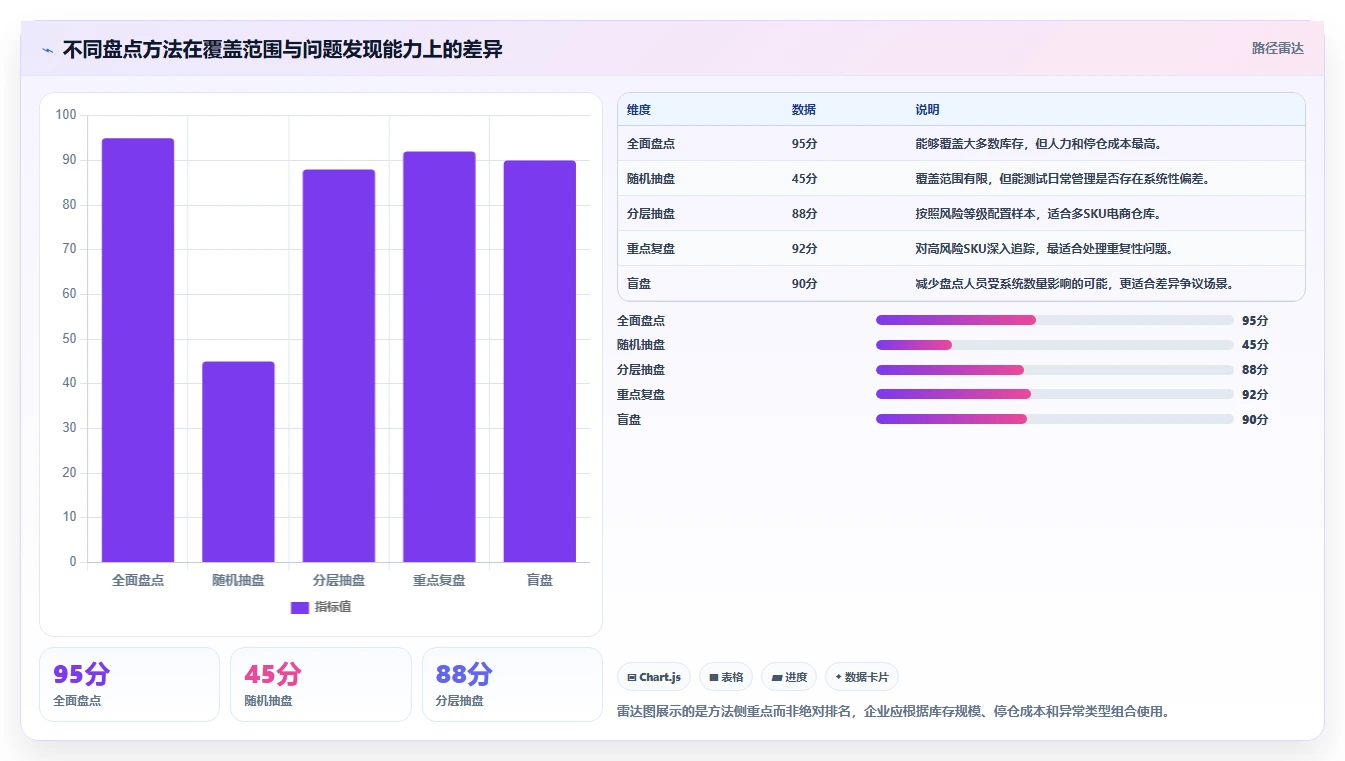Click the 92分 cell in the table

[x=804, y=249]
